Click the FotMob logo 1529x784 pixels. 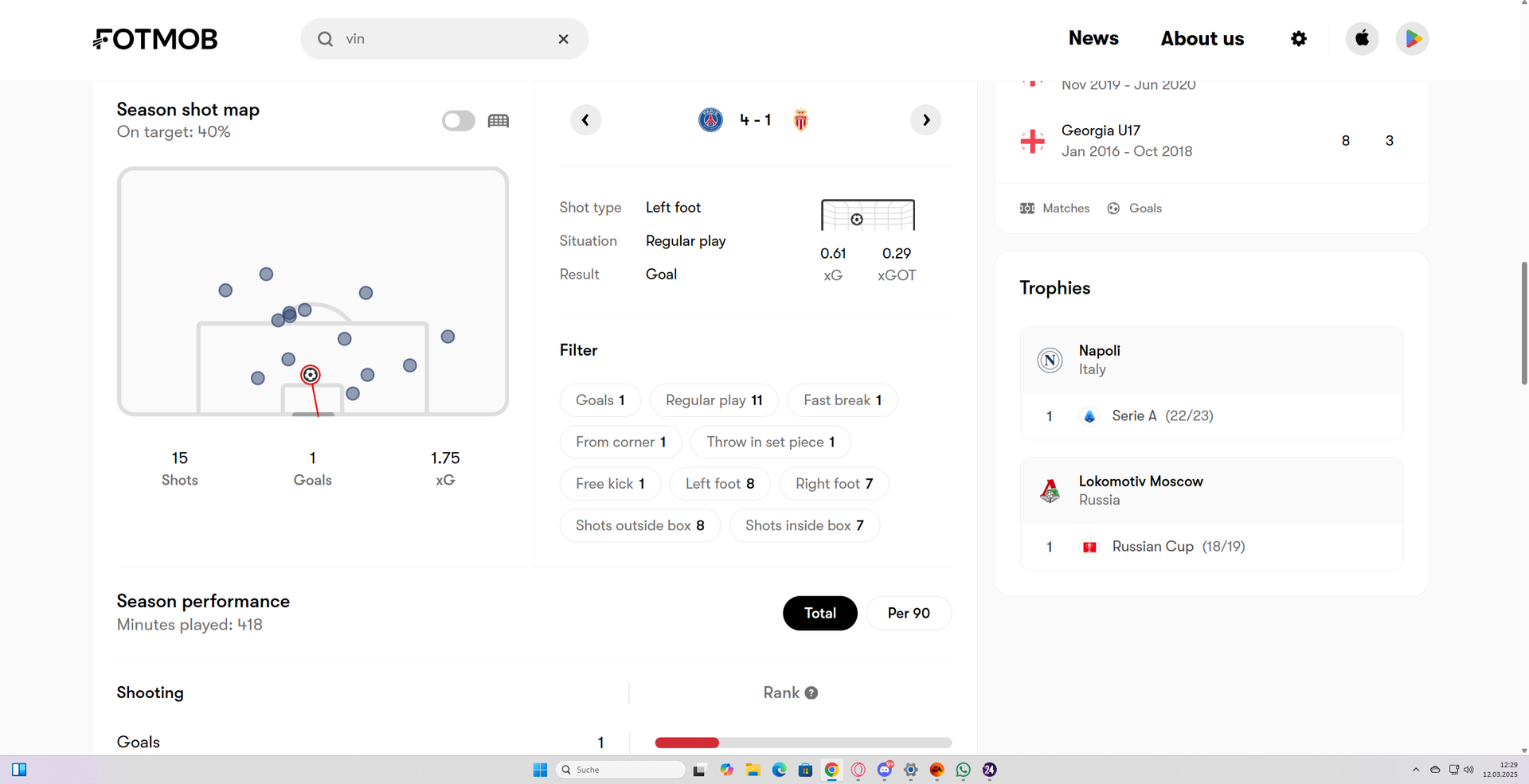point(155,39)
